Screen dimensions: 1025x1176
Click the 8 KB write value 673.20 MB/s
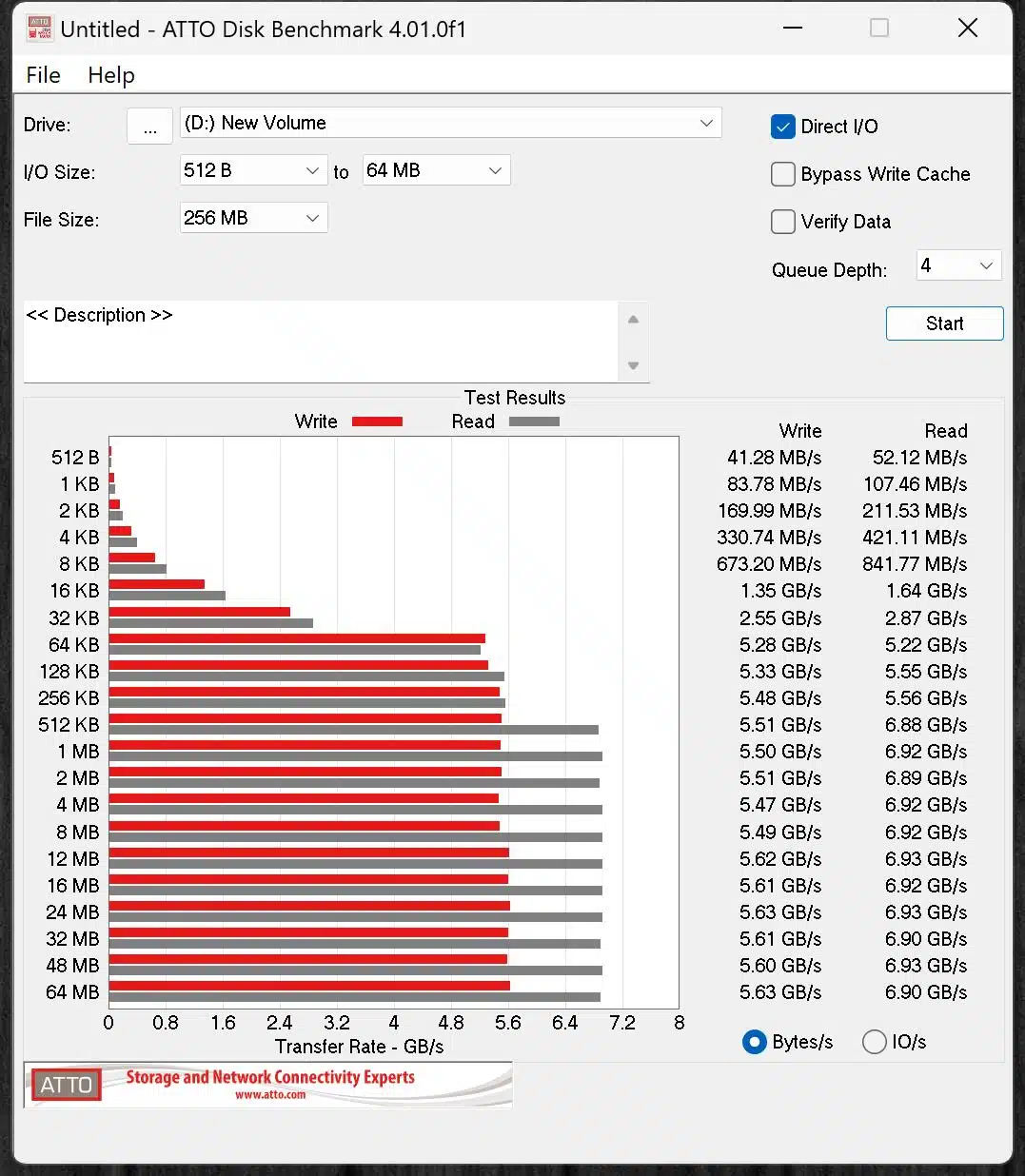[x=769, y=564]
